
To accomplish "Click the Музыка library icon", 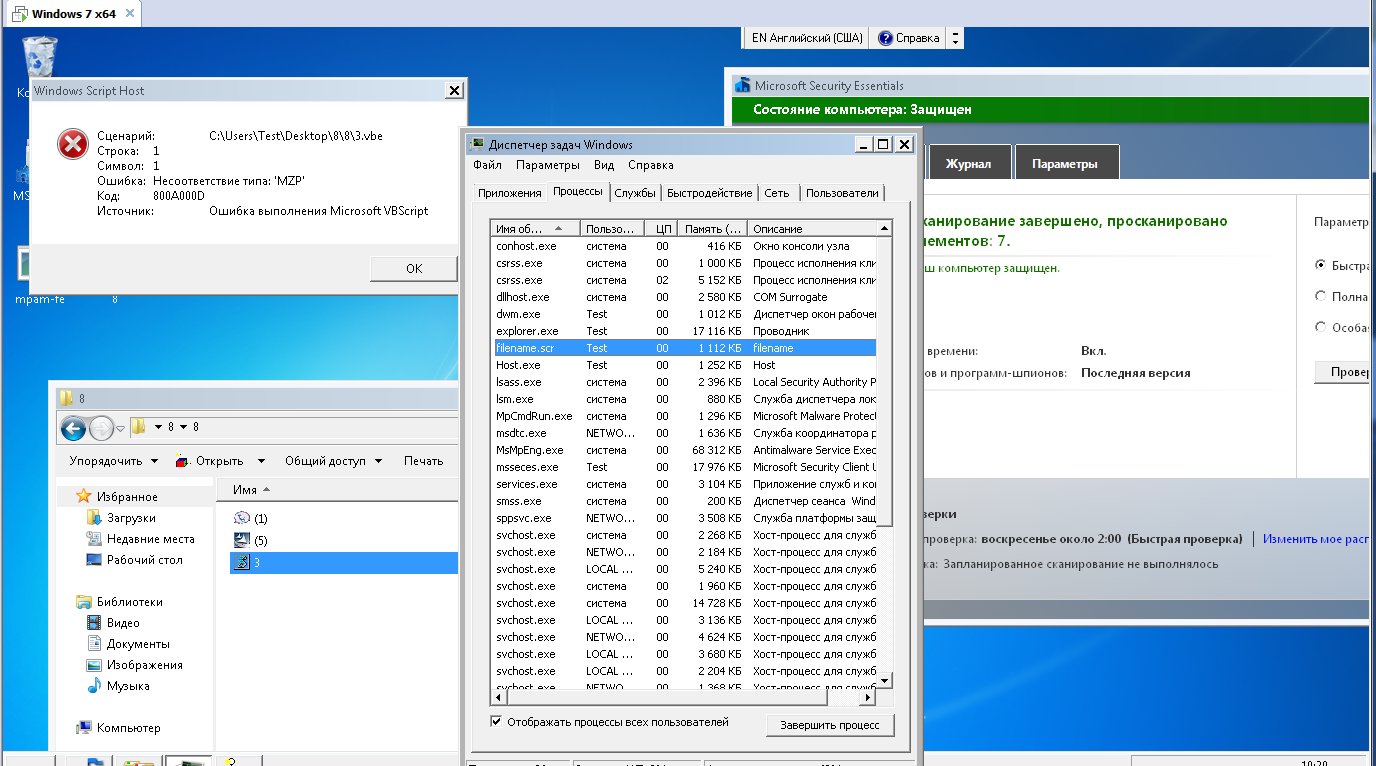I will 94,686.
